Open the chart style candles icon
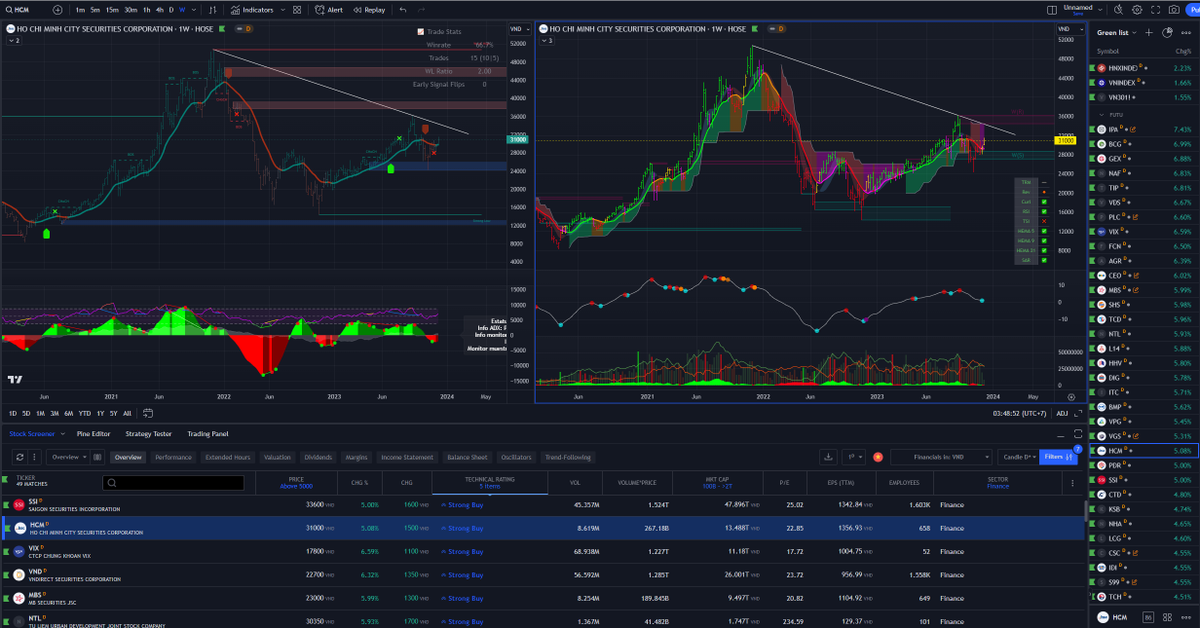The height and width of the screenshot is (628, 1200). [212, 9]
